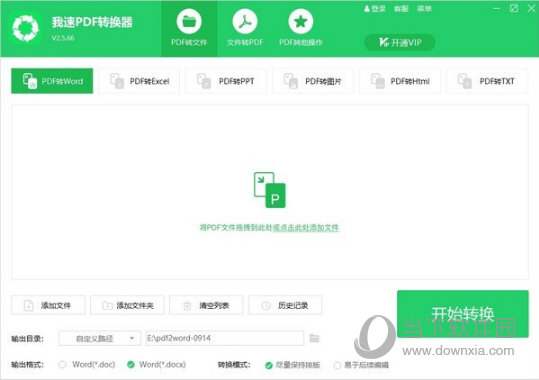Click the 添加文件 file icon
The width and height of the screenshot is (539, 380).
(x=28, y=305)
